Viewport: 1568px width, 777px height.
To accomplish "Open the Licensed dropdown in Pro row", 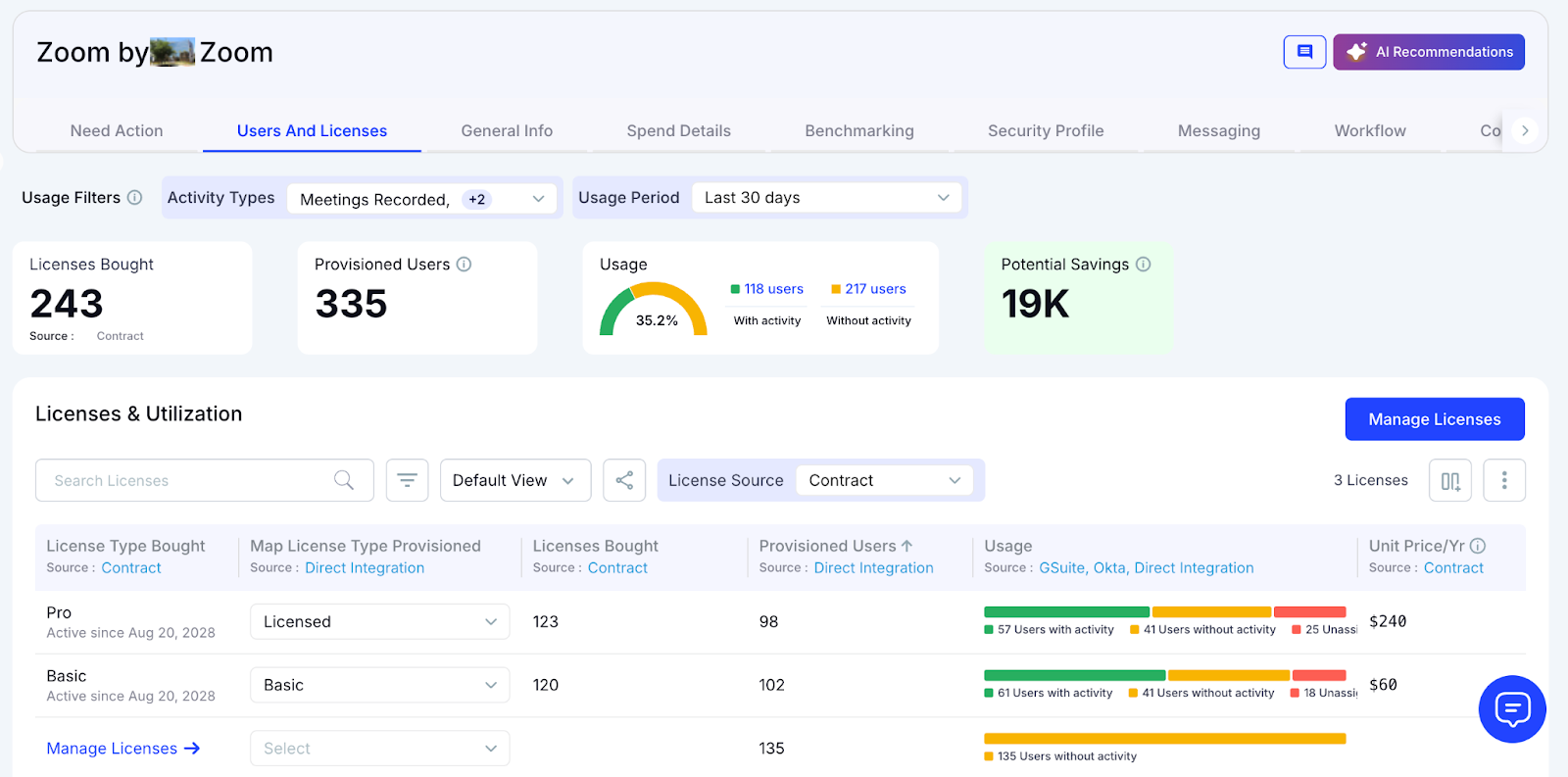I will click(379, 621).
